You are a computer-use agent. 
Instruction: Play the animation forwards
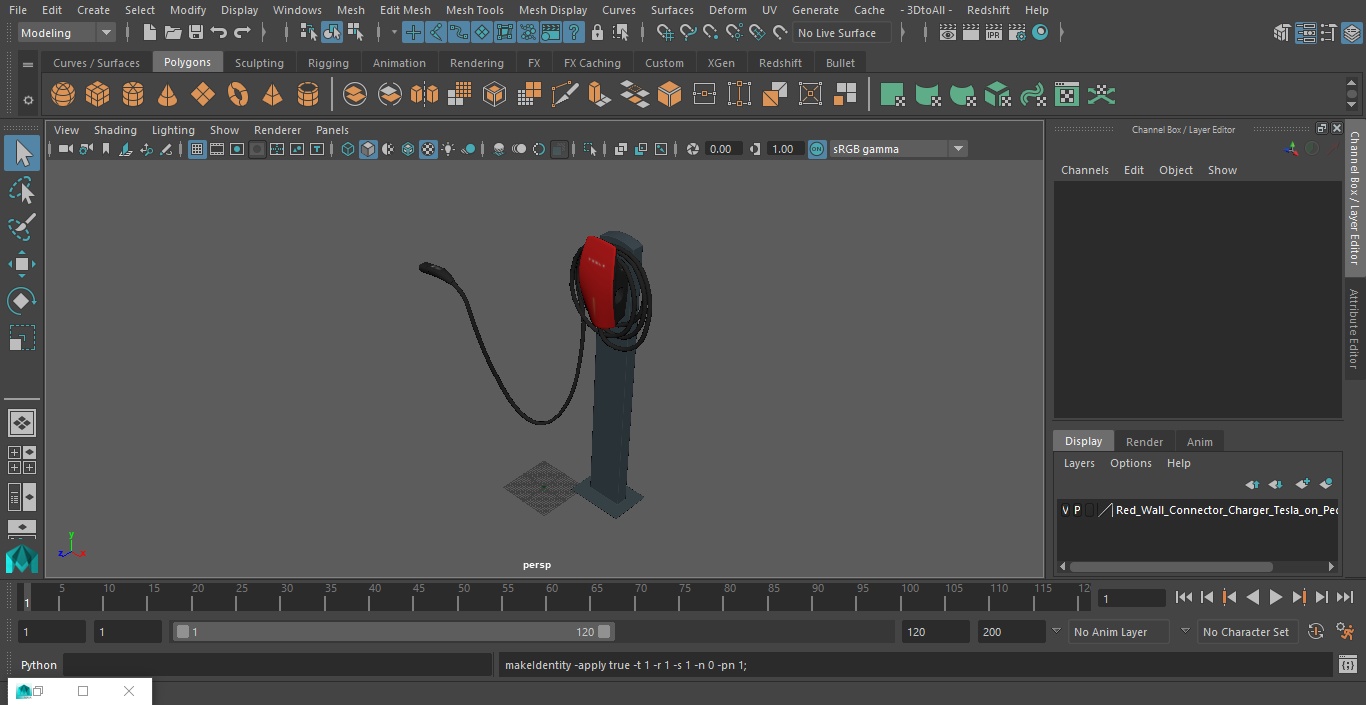(1276, 597)
